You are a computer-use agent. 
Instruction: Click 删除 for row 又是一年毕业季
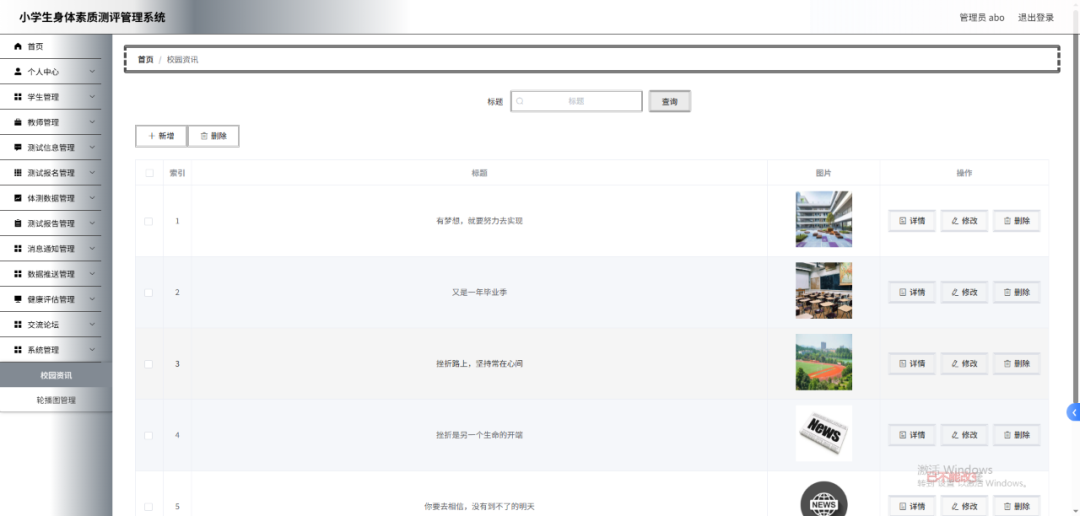(x=1017, y=292)
